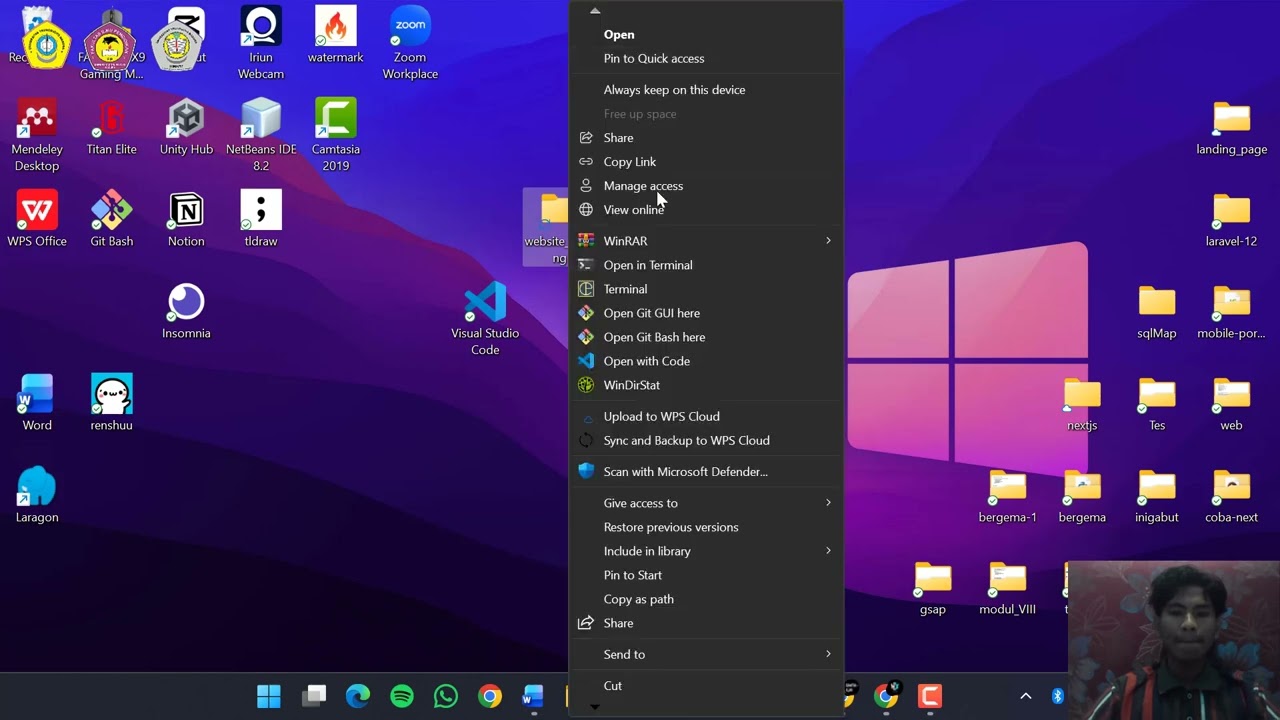Click the context menu's scroll-up arrow

click(x=595, y=11)
